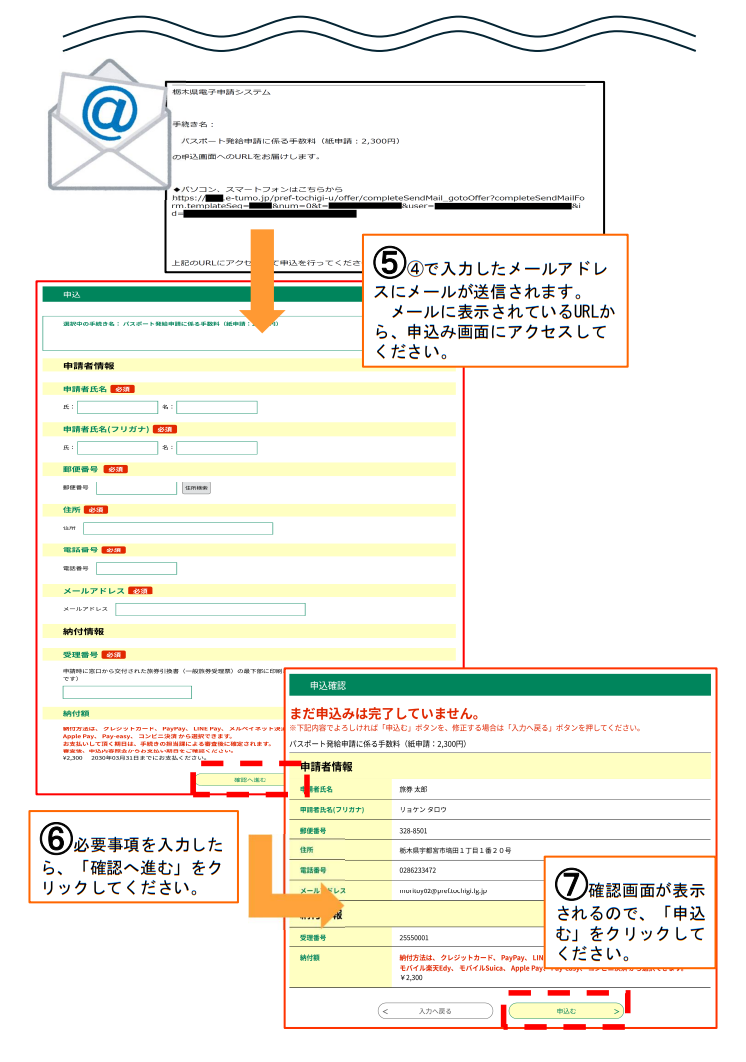
Task: Click the 必須 badge next to メールアドレス
Action: pyautogui.click(x=140, y=591)
